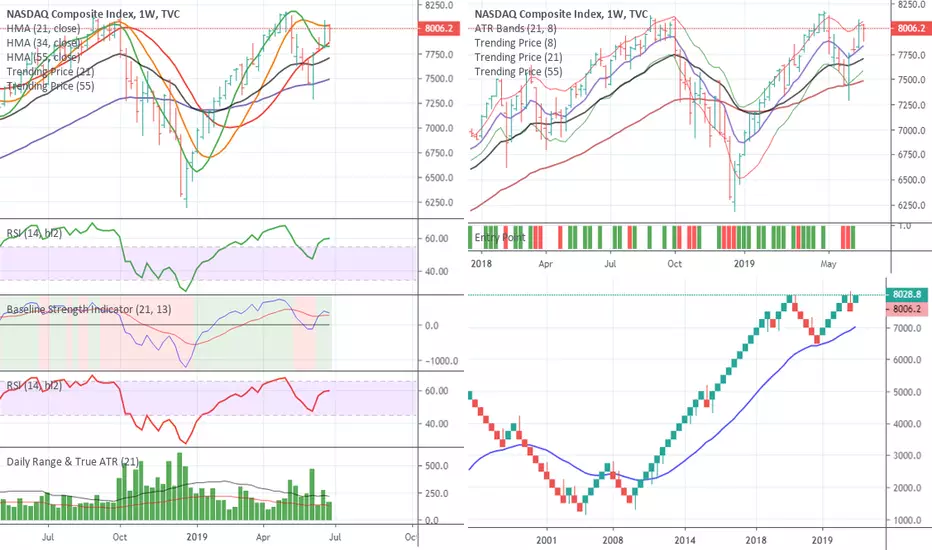Click the 60.00 level in green RSI pane
The image size is (932, 550).
tap(437, 238)
